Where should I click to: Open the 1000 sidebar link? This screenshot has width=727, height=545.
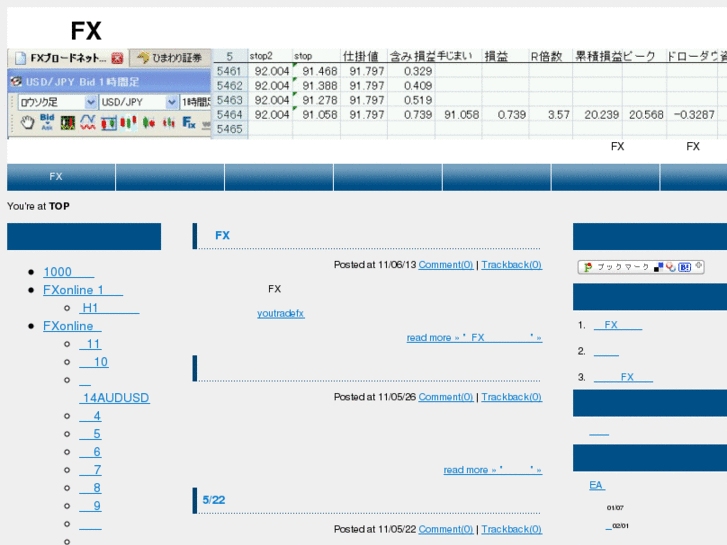[69, 272]
